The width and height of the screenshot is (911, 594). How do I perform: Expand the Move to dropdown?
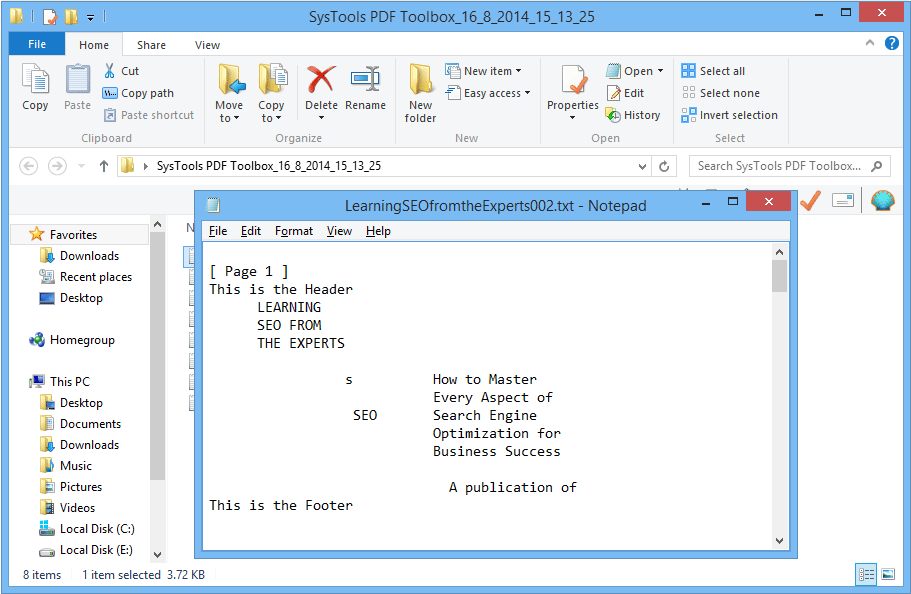229,118
